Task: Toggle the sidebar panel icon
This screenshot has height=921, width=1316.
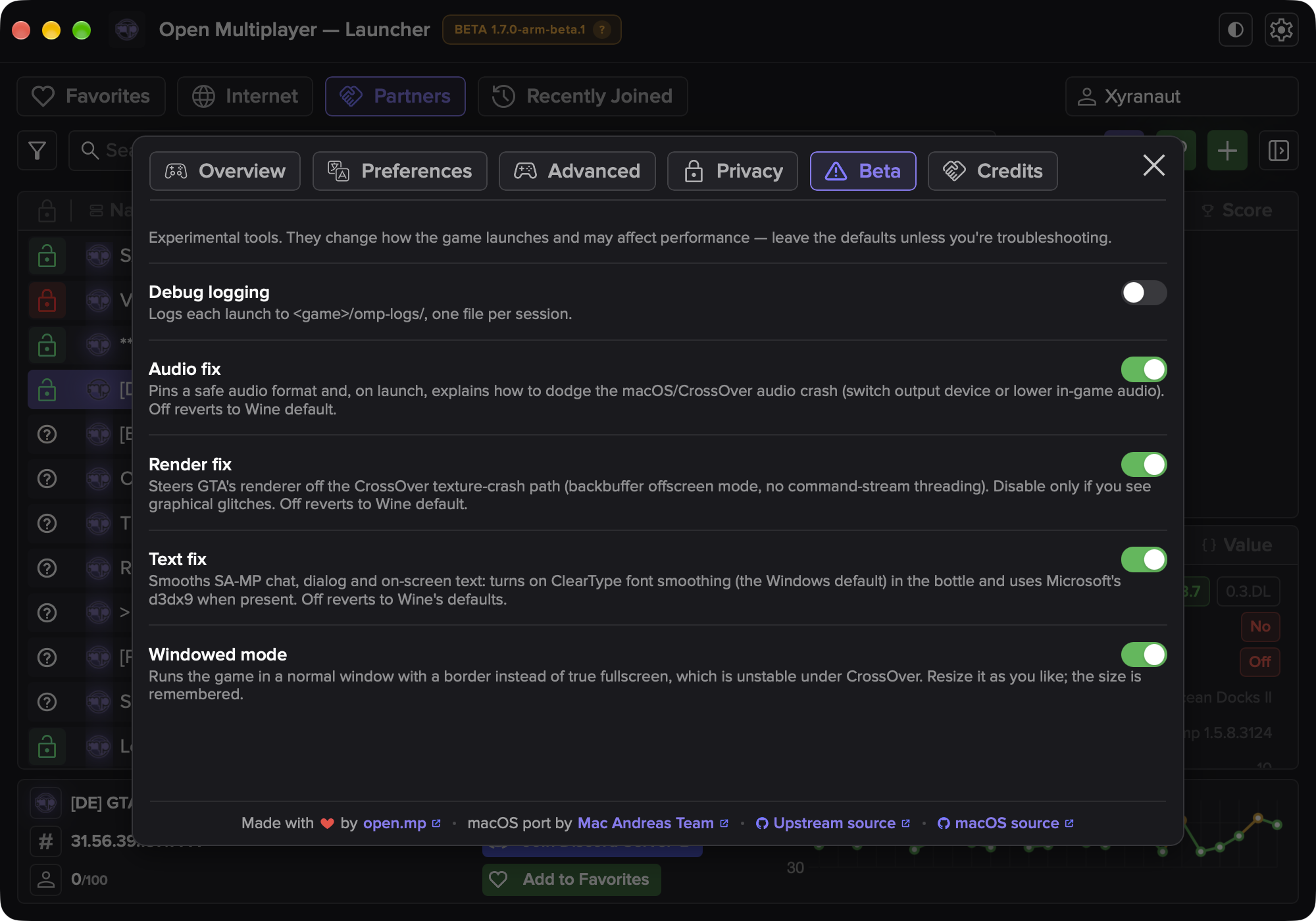Action: click(x=1278, y=151)
